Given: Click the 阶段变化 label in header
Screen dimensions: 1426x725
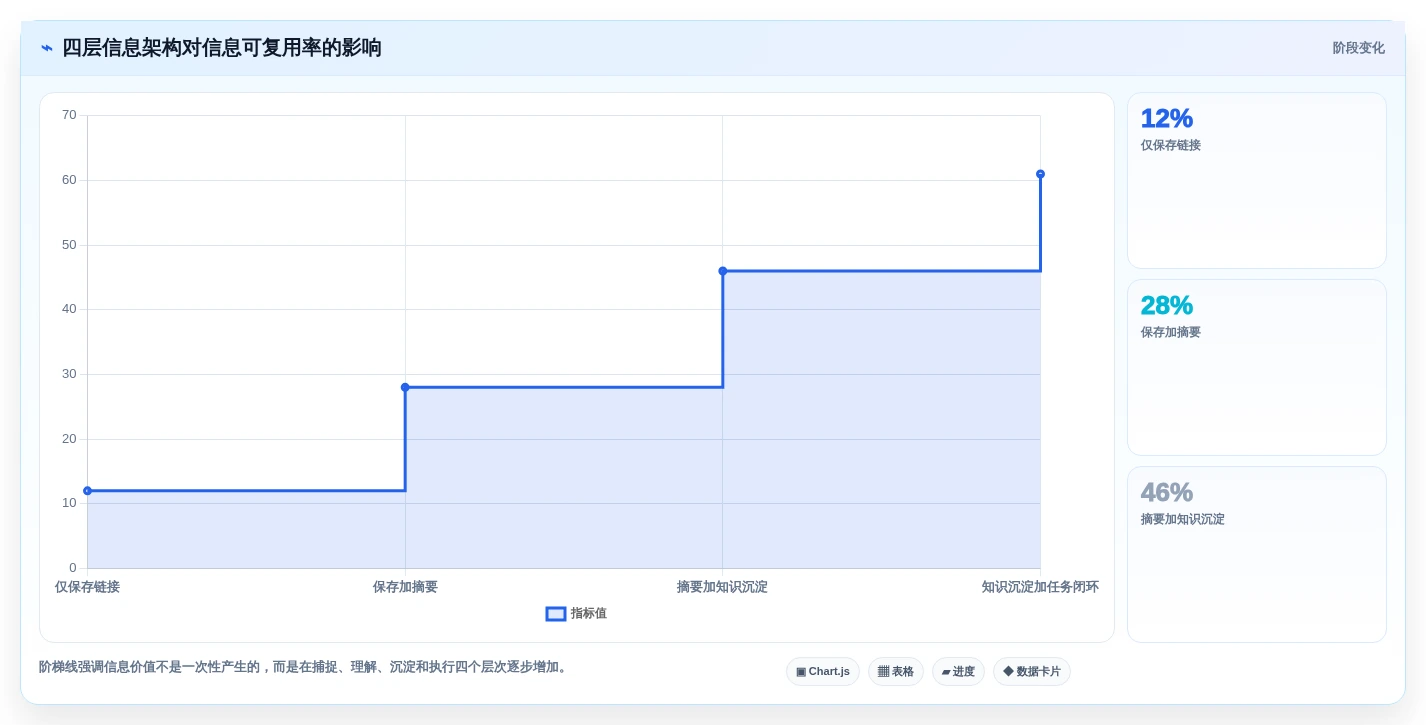Looking at the screenshot, I should tap(1358, 48).
